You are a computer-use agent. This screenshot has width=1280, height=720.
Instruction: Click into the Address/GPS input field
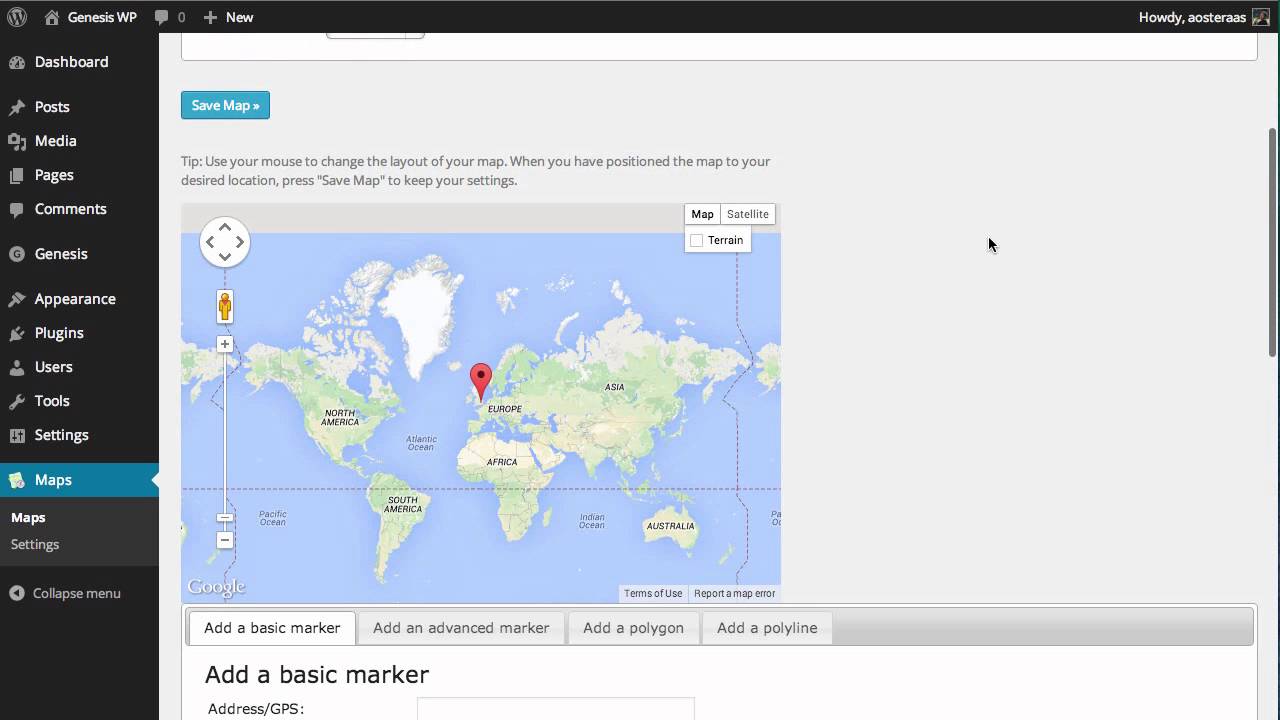pos(555,709)
